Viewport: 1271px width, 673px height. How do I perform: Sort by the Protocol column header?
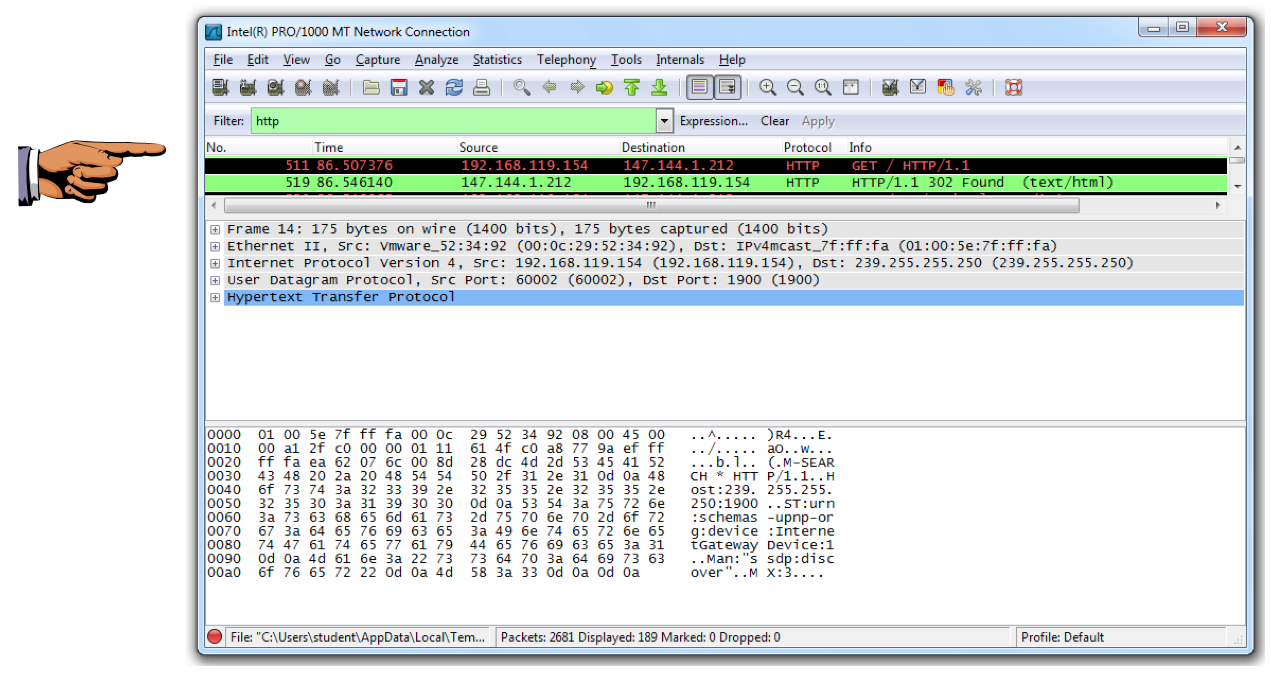point(807,147)
